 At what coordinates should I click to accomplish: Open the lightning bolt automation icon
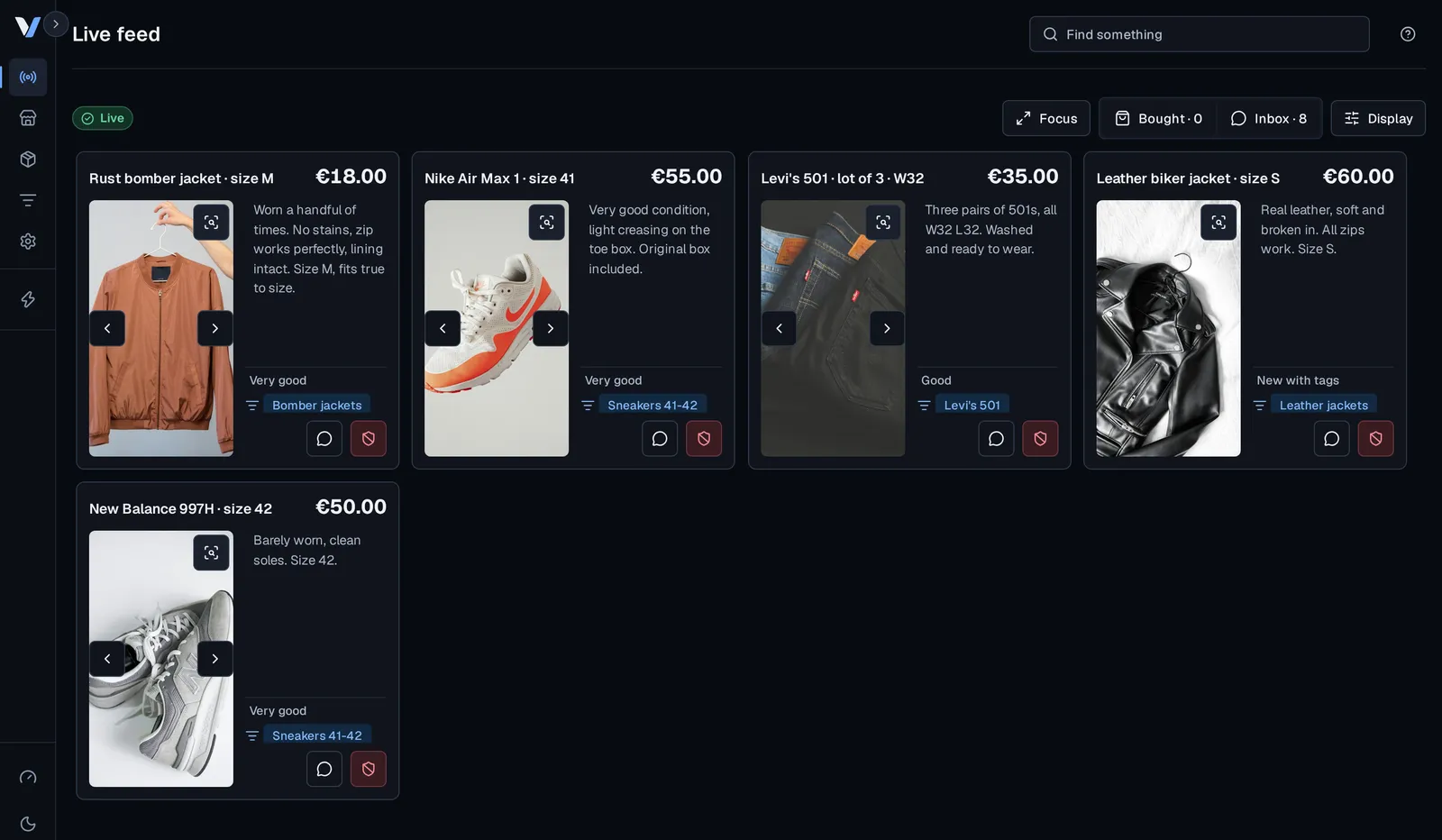28,299
